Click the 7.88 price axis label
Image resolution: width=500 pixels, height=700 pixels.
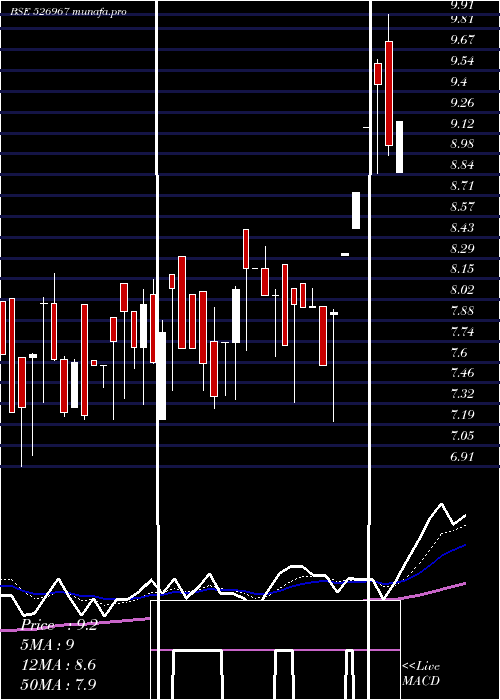click(x=462, y=311)
